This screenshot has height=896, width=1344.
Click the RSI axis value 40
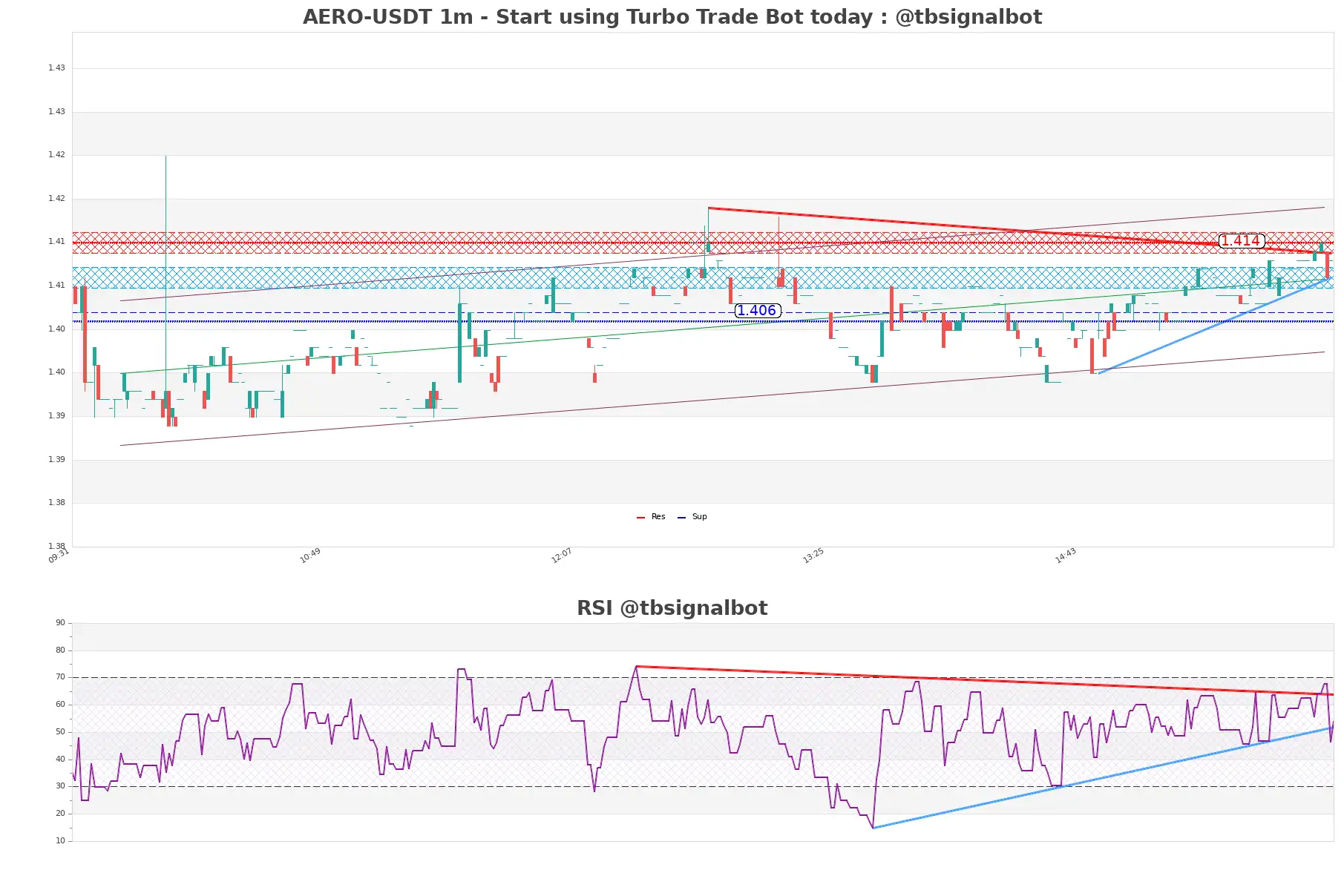(60, 760)
